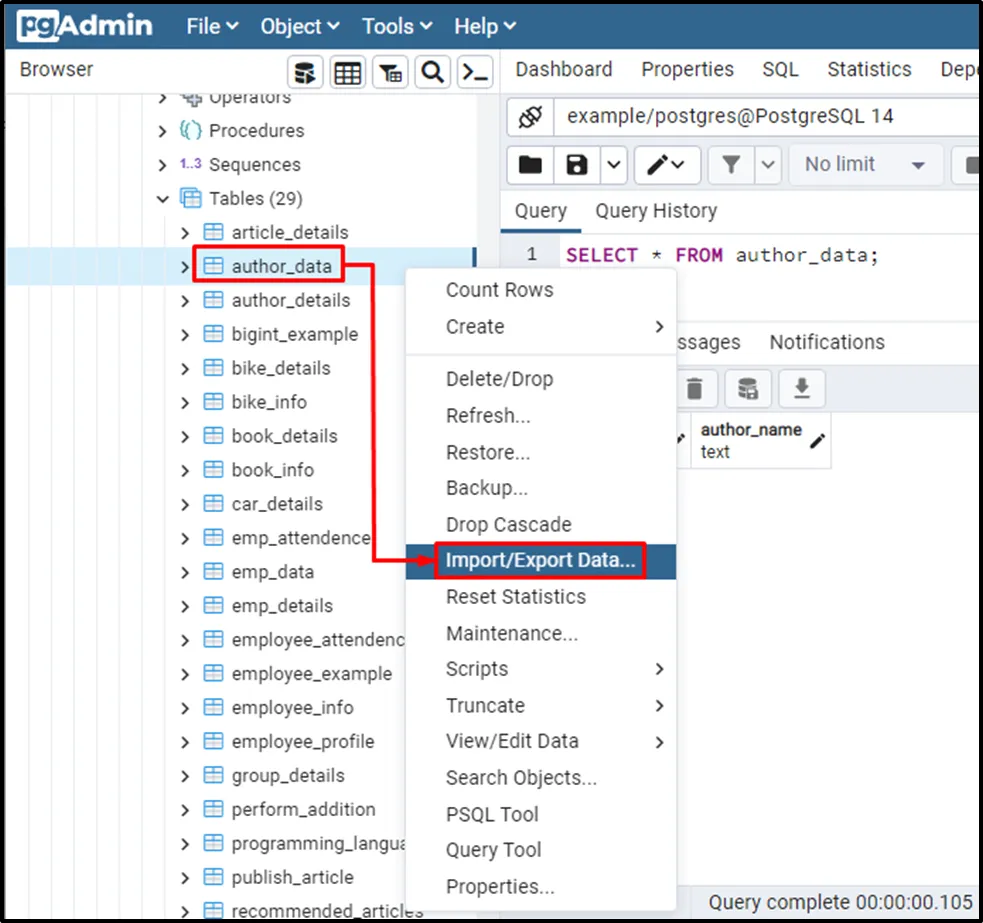
Task: Open the Edit pencil dropdown in query toolbar
Action: (664, 165)
